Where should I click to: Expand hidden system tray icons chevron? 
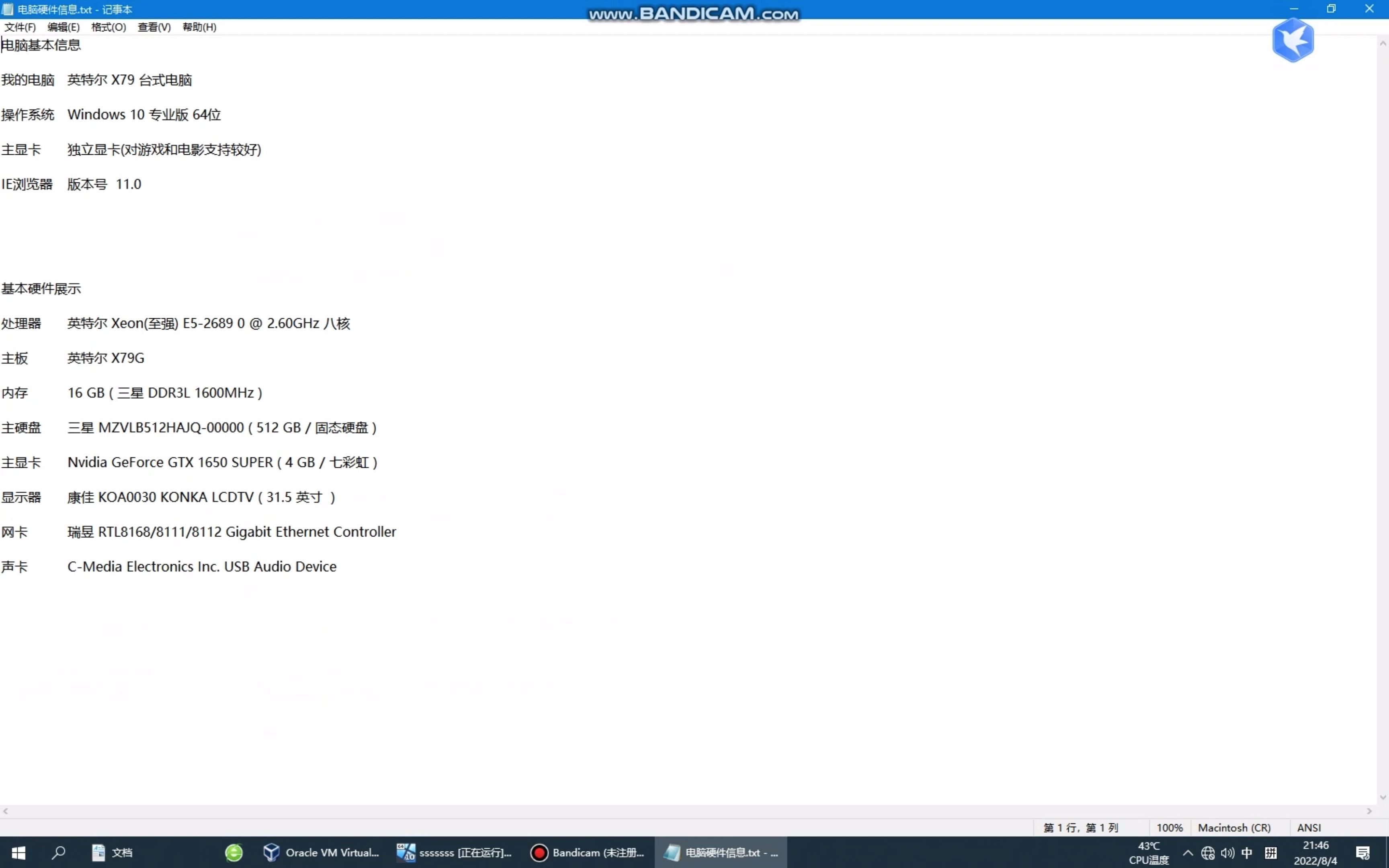point(1188,852)
